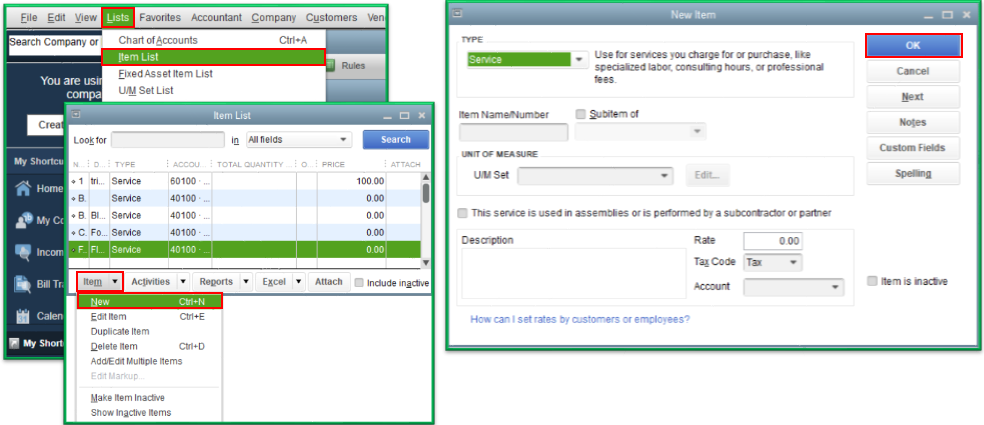Click the My Shortcuts icon at the bottom of the sidebar

pyautogui.click(x=14, y=343)
